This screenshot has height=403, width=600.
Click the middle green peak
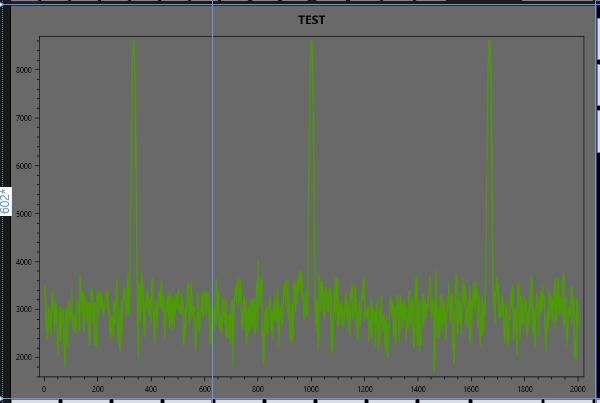coord(311,153)
